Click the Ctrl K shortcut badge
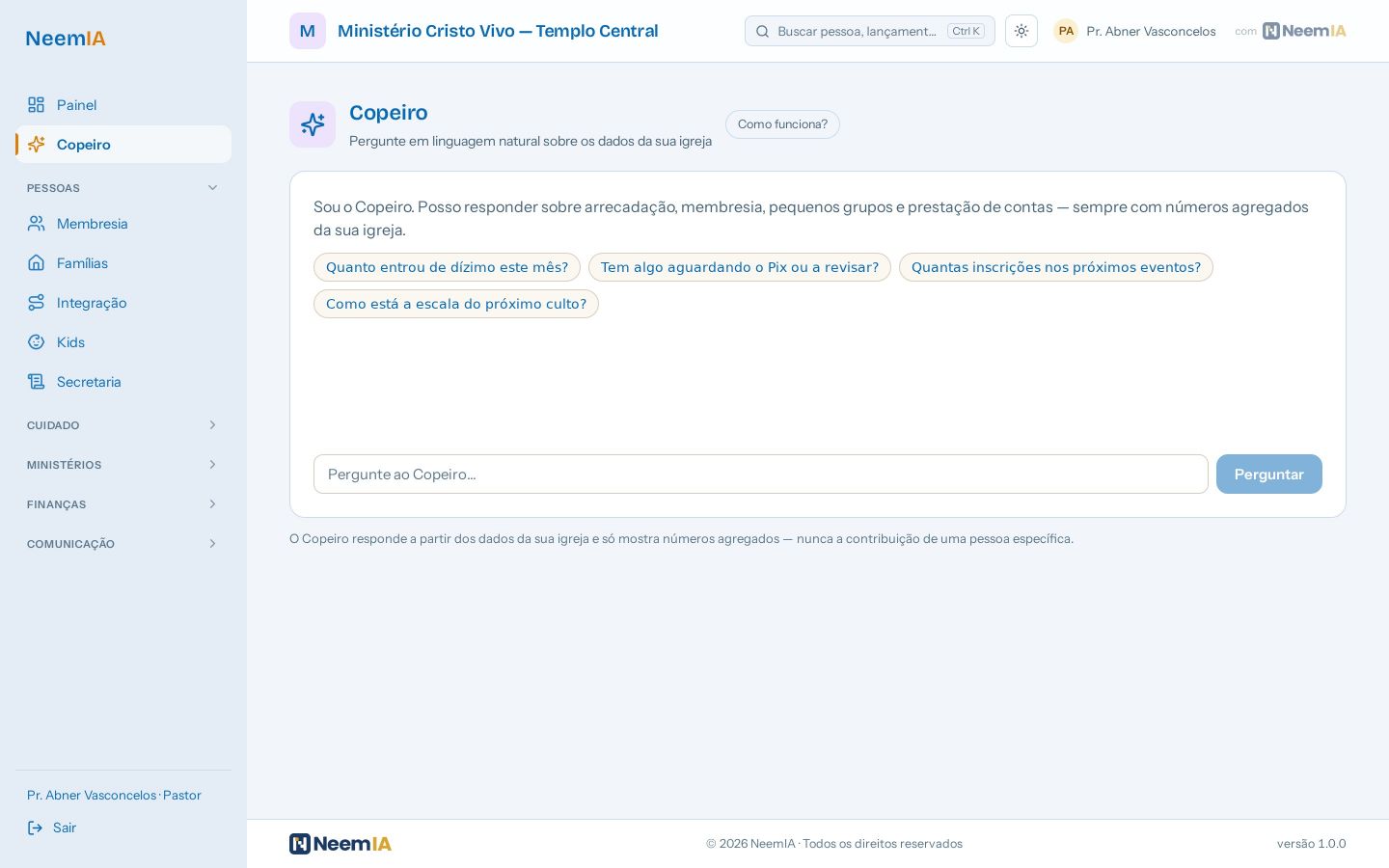The height and width of the screenshot is (868, 1389). (x=967, y=31)
